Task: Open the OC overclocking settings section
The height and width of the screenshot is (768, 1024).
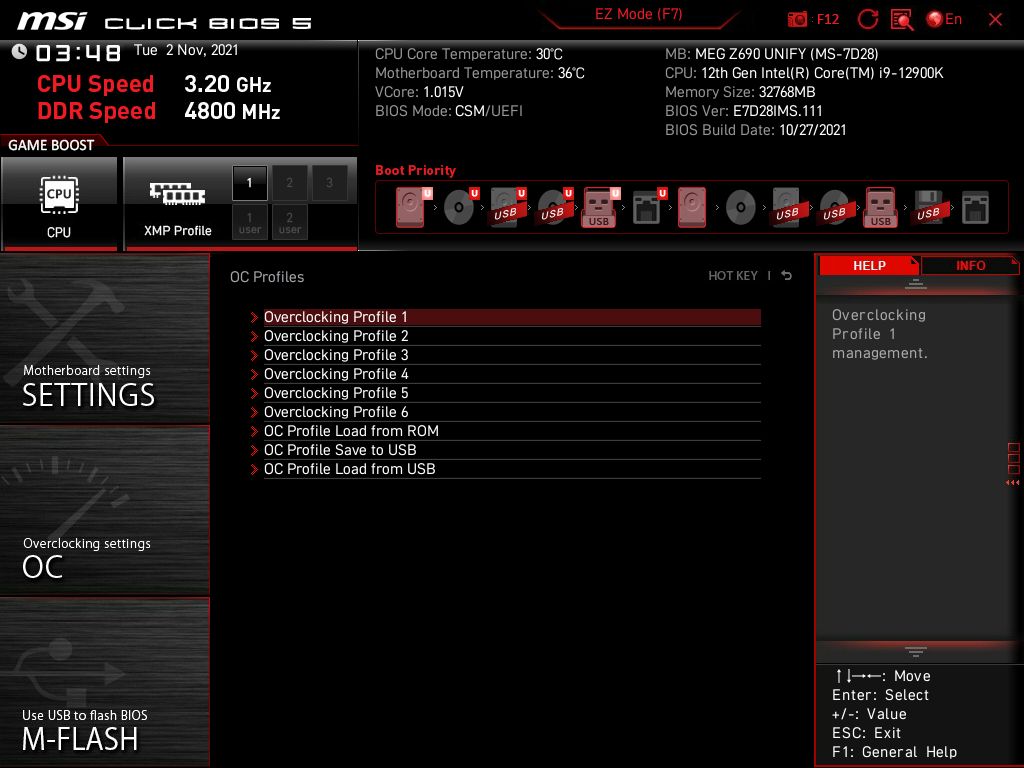Action: click(104, 511)
